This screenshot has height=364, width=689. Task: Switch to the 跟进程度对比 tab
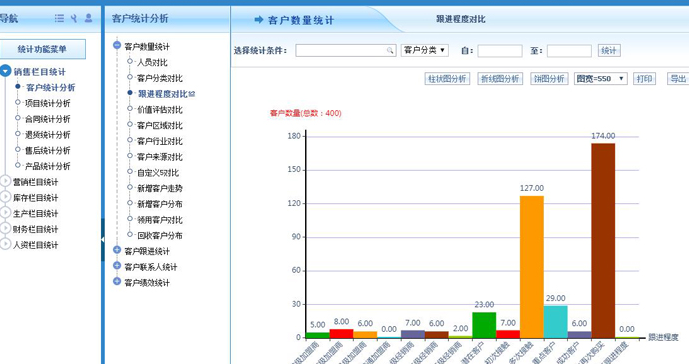pos(461,19)
